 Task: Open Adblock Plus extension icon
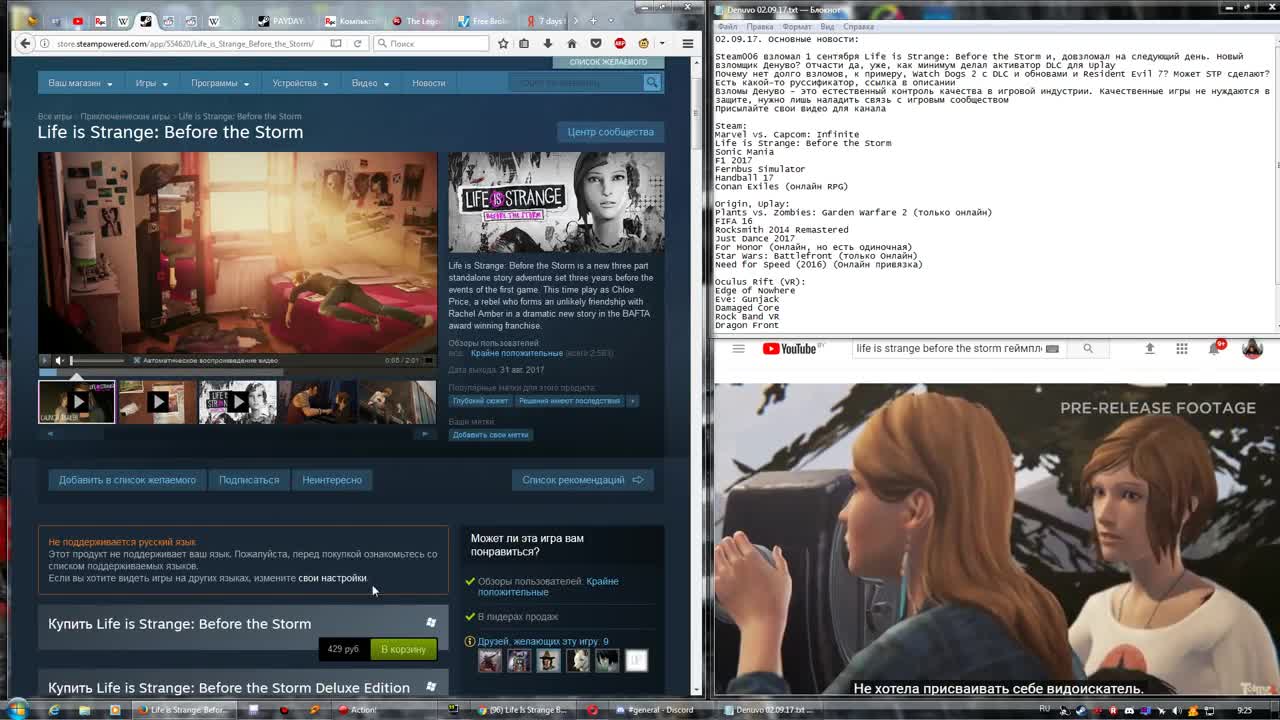coord(620,43)
